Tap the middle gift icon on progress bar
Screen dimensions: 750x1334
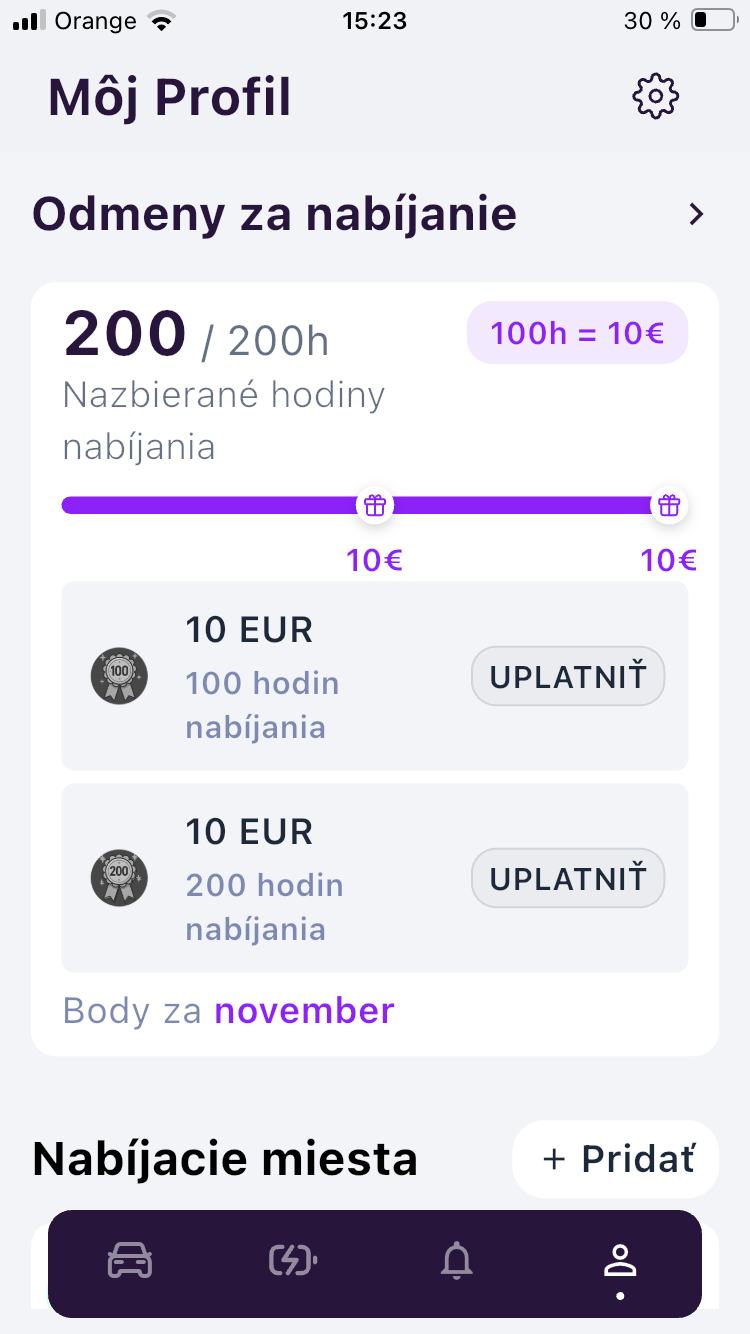pyautogui.click(x=375, y=505)
